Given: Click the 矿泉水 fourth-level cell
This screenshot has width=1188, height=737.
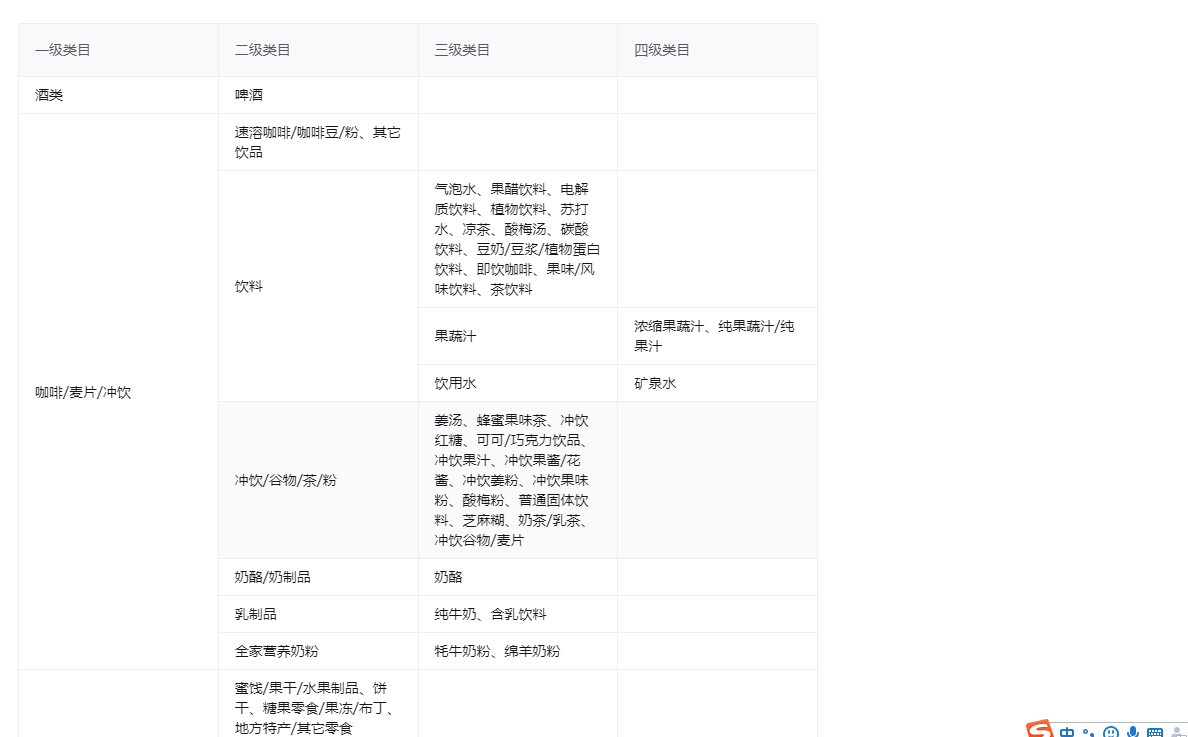Looking at the screenshot, I should (x=655, y=383).
